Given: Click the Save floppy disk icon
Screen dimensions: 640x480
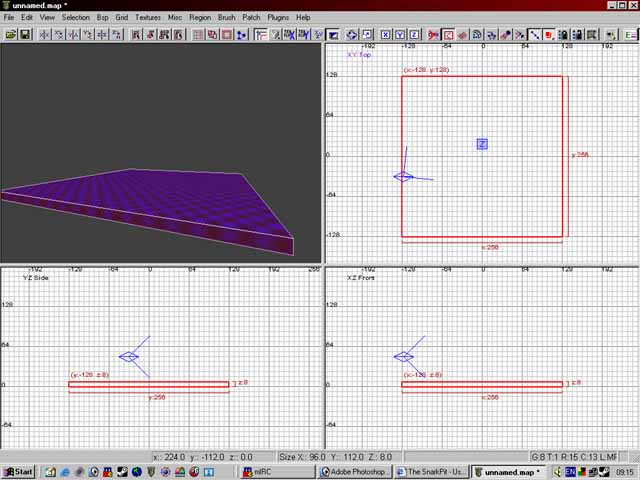Looking at the screenshot, I should (x=24, y=34).
